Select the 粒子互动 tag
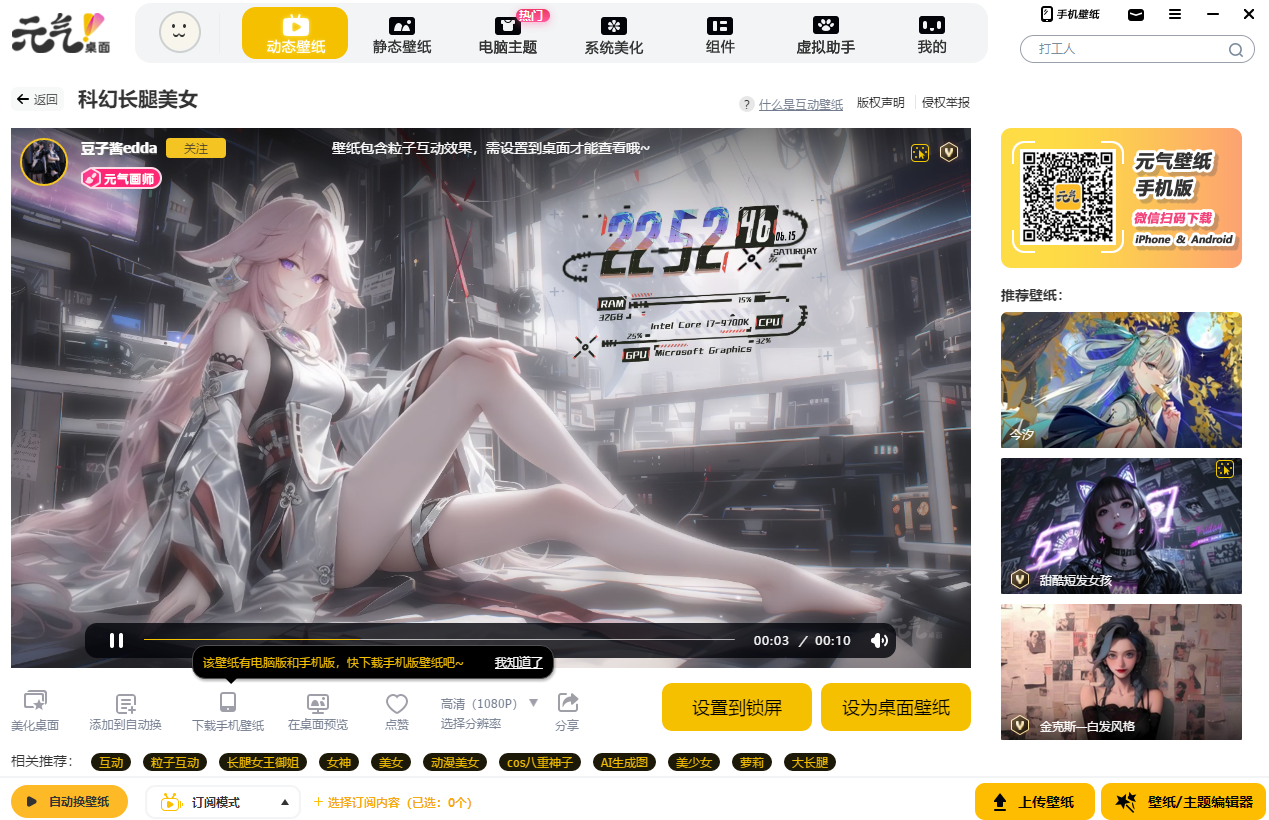Screen dimensions: 1269x820 175,763
